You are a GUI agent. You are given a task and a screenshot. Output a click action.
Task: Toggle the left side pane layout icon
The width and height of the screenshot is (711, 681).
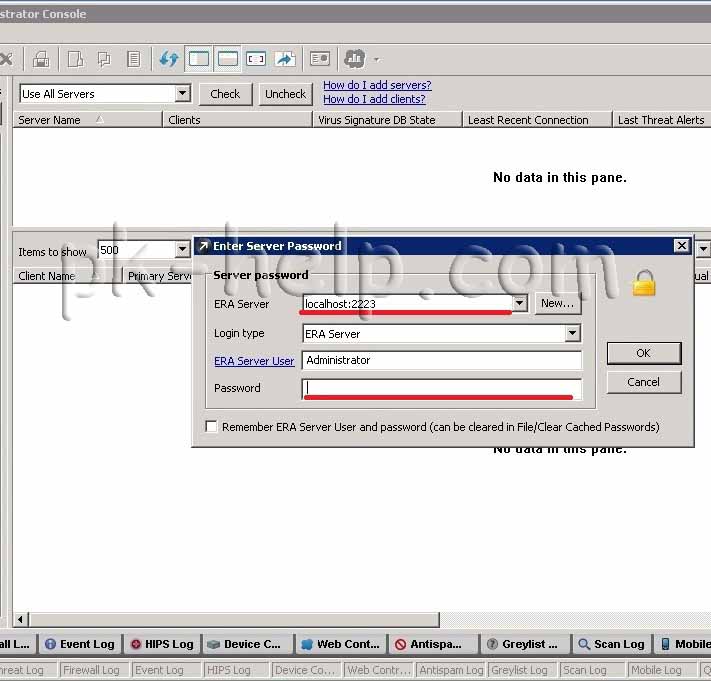(199, 59)
